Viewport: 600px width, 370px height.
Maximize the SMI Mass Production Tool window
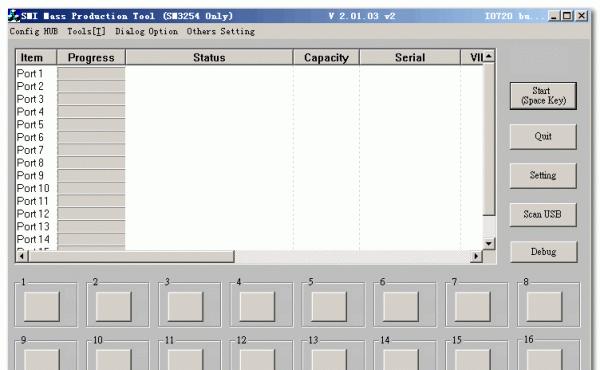[567, 16]
